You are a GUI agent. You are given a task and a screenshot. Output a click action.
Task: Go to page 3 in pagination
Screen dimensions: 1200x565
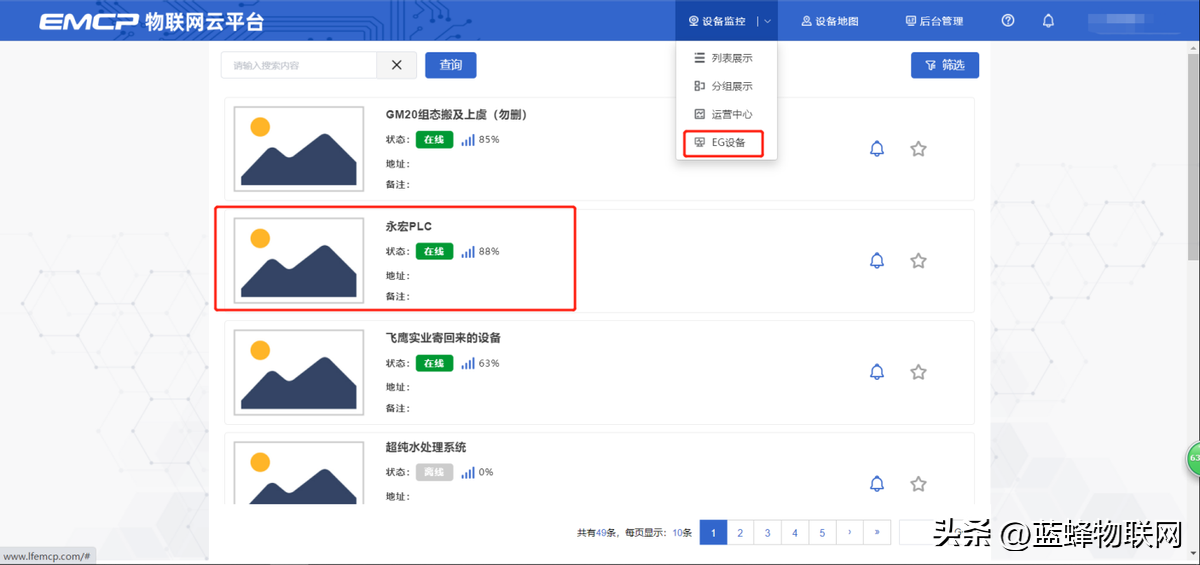767,532
